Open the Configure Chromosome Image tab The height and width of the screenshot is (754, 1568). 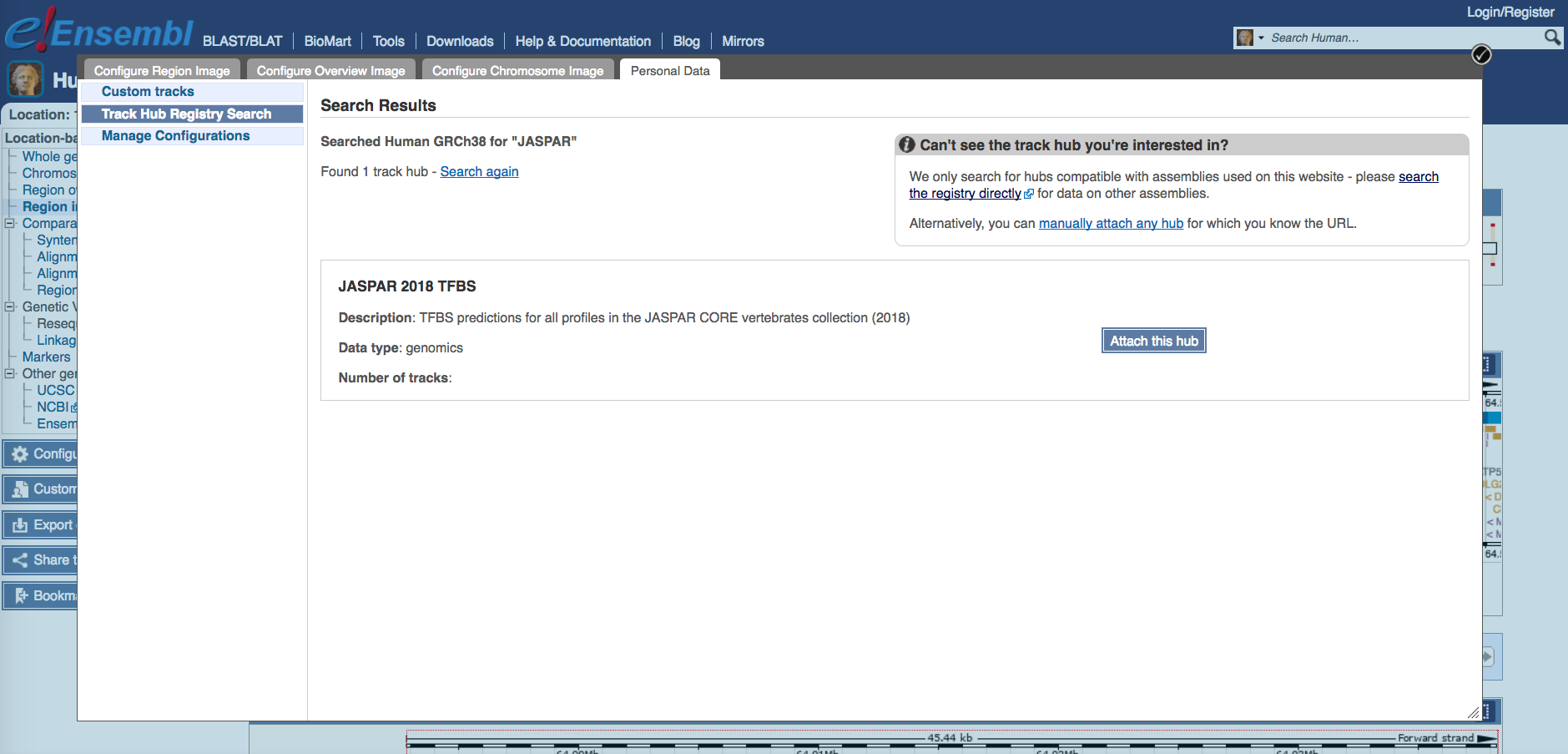tap(517, 71)
